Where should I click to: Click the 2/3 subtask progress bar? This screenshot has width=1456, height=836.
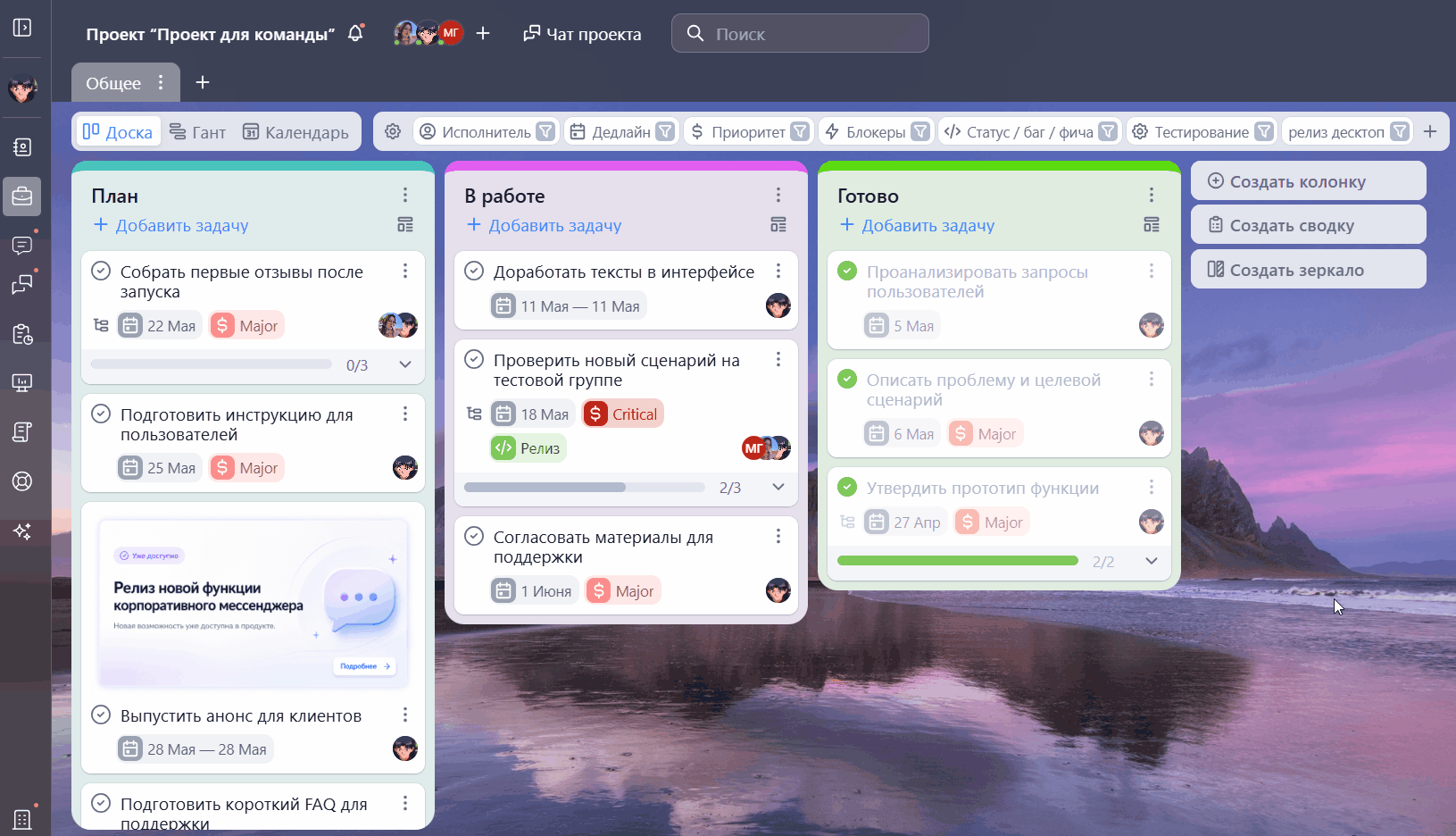point(585,487)
